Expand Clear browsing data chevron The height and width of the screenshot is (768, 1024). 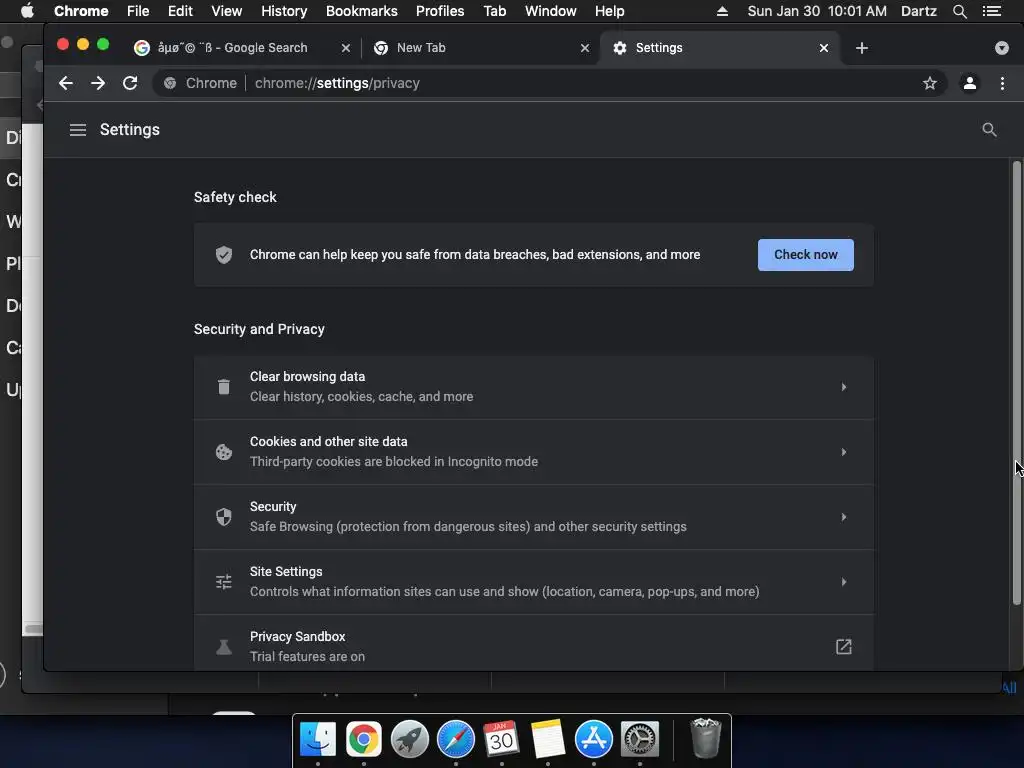point(844,387)
